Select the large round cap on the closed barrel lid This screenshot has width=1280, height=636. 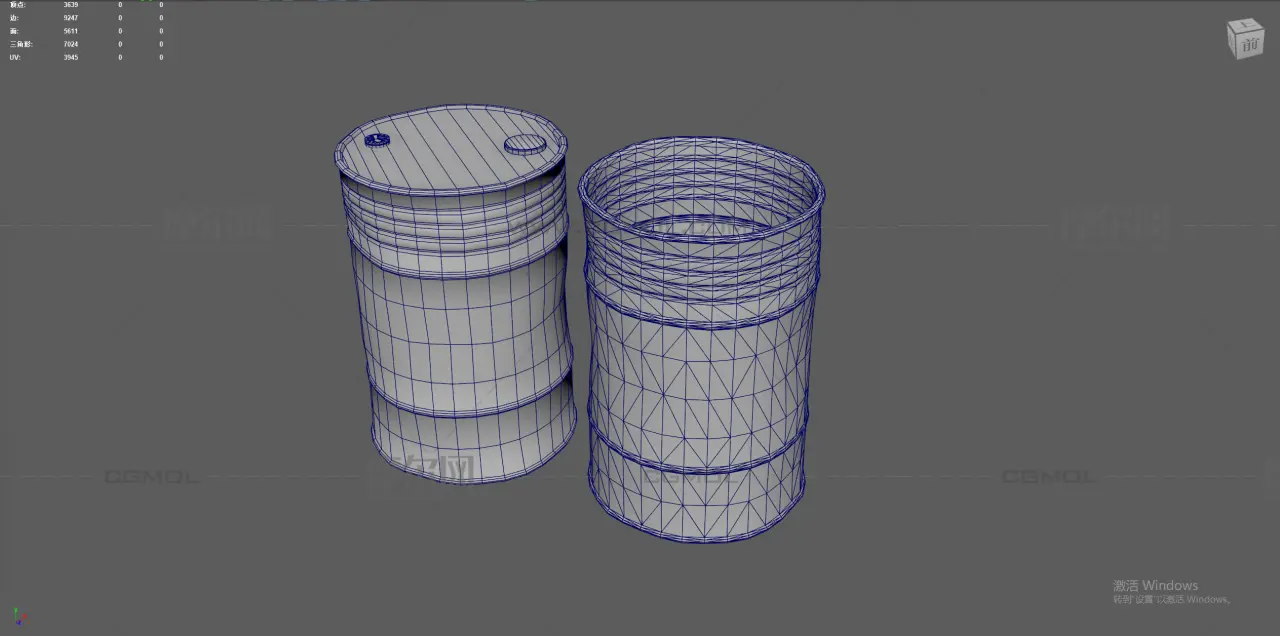pyautogui.click(x=526, y=145)
